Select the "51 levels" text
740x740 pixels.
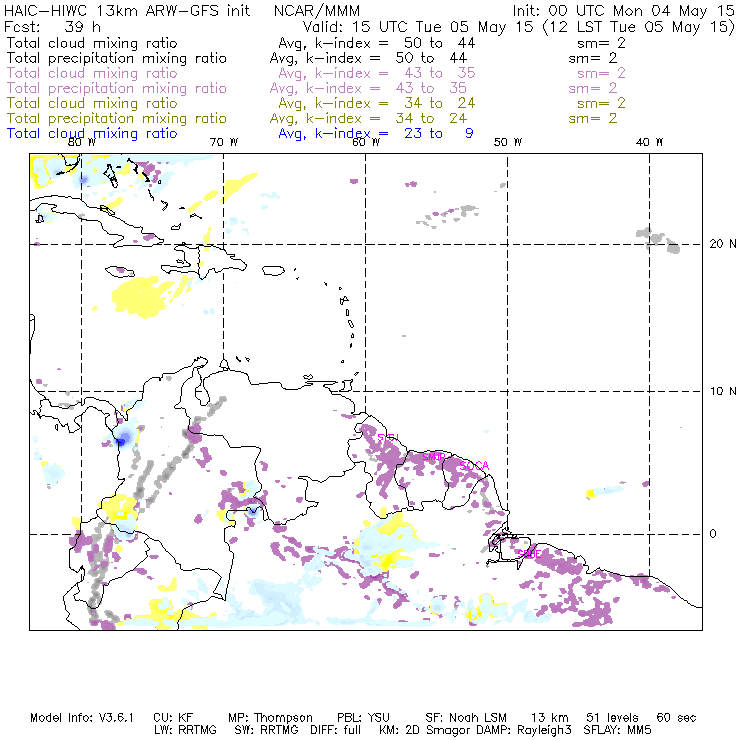[612, 718]
